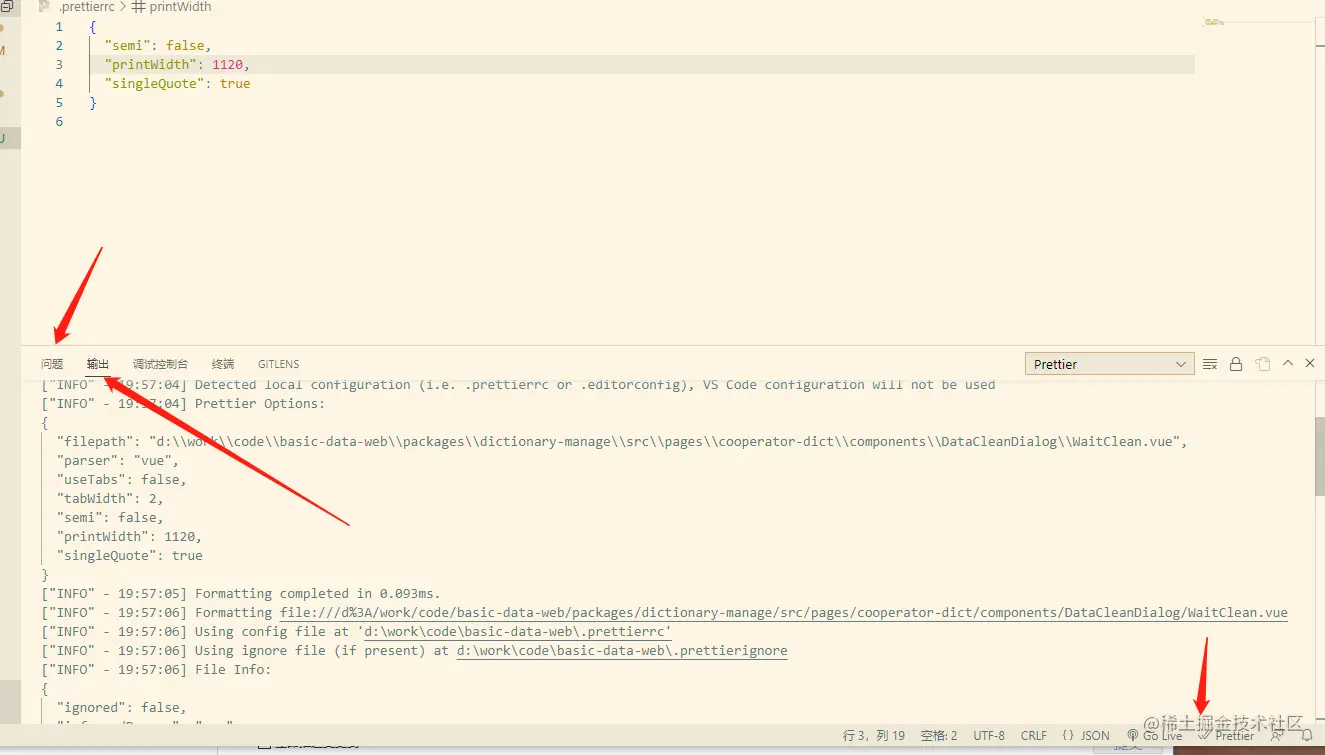
Task: Open notifications bell in status bar
Action: [x=1306, y=736]
